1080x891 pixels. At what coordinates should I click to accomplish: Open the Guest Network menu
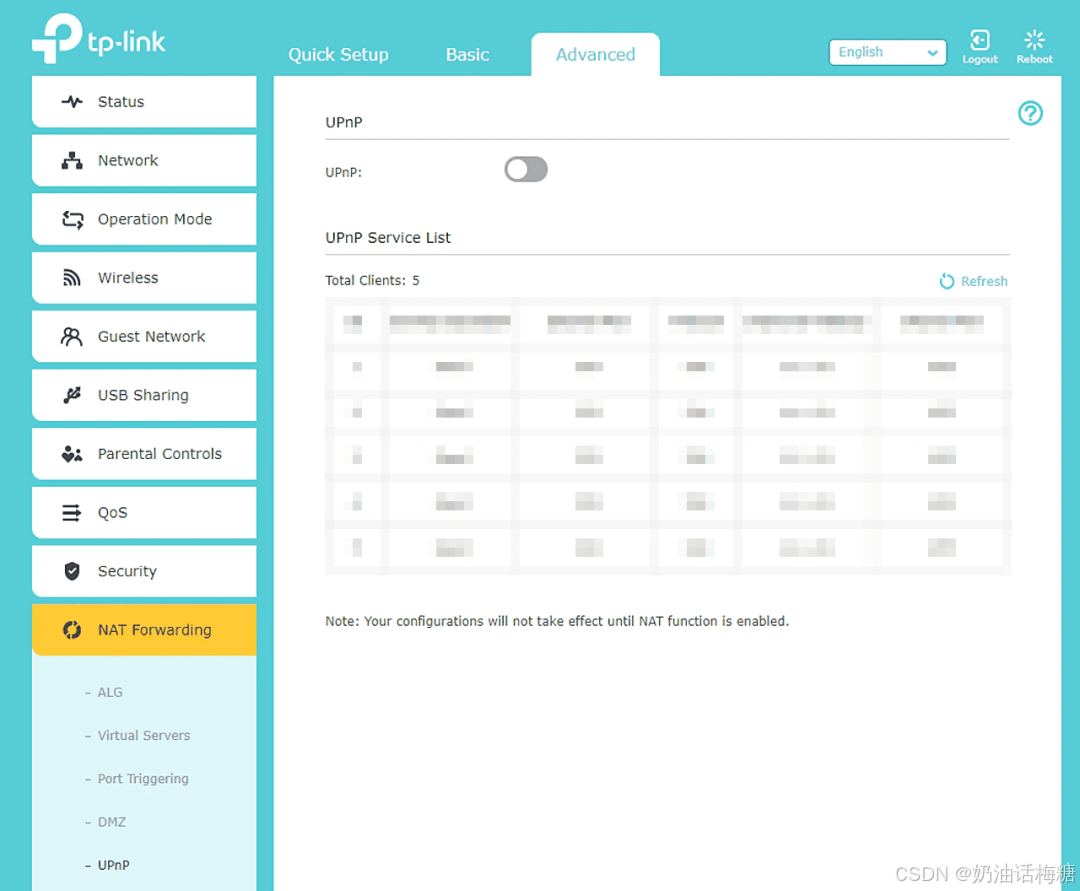[x=144, y=337]
